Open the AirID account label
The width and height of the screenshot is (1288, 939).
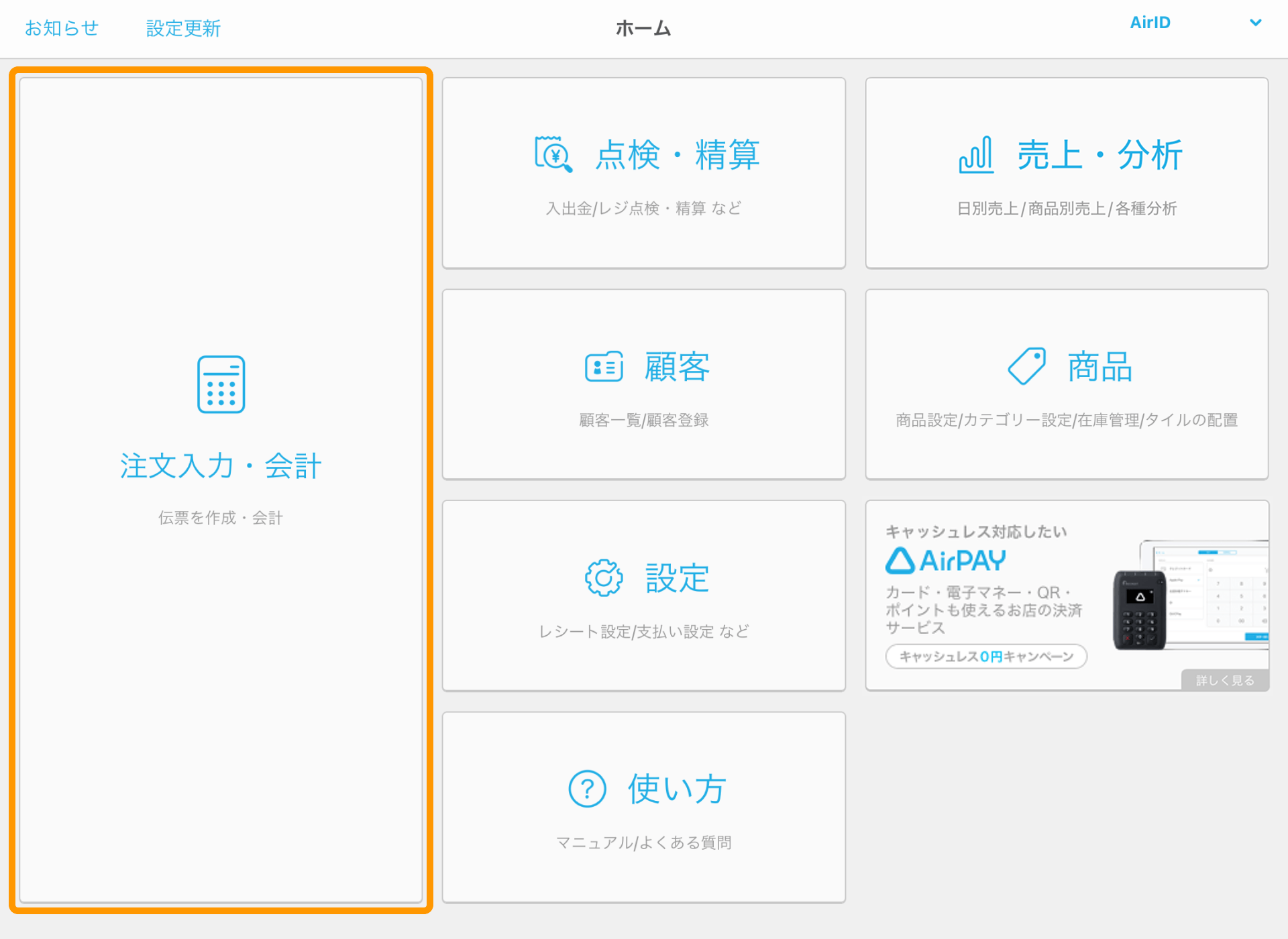pyautogui.click(x=1150, y=23)
